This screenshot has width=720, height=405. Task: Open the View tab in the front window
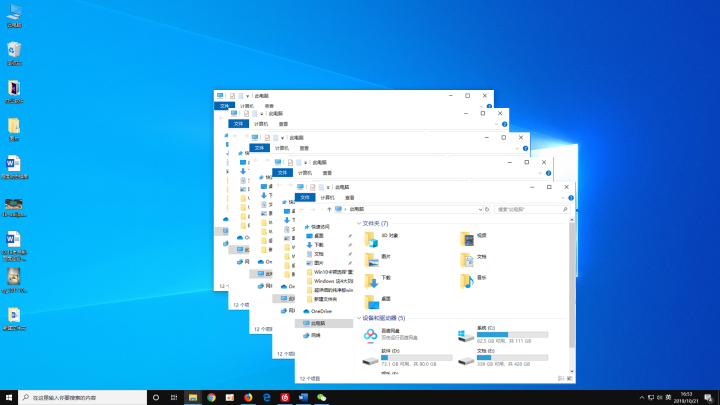pos(349,197)
